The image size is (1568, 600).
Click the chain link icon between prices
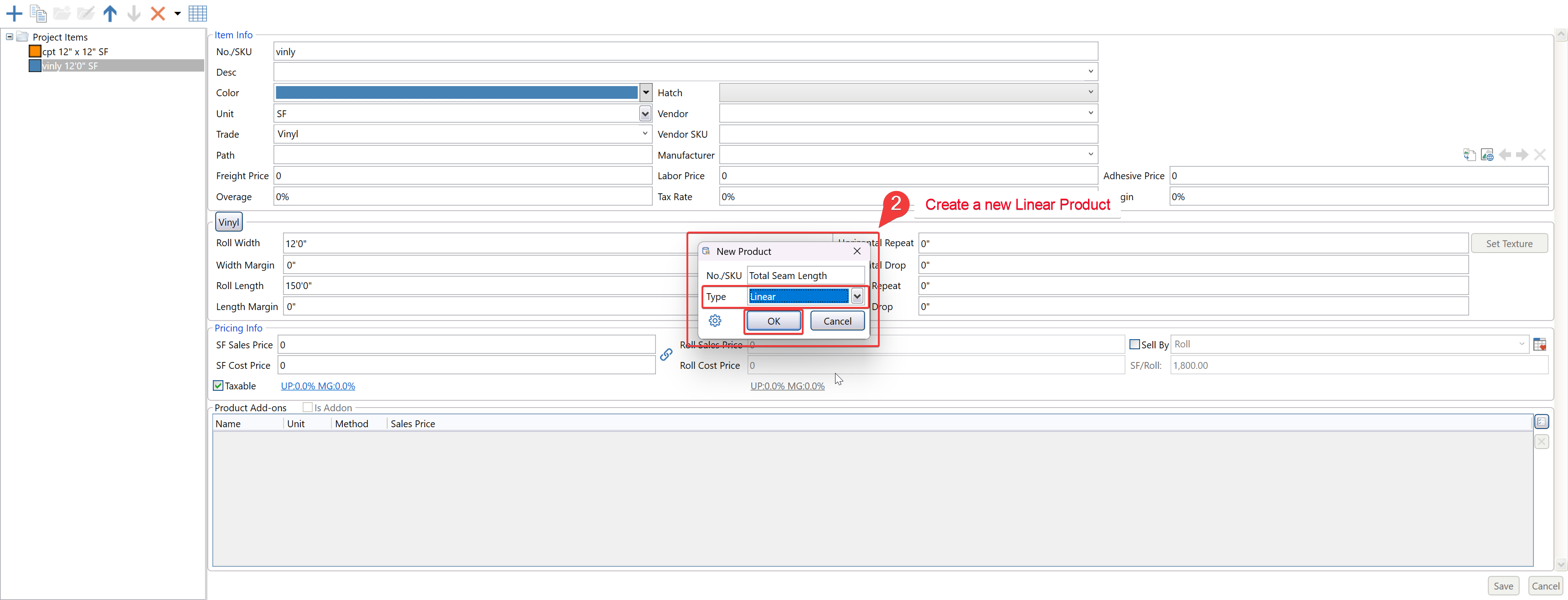[x=666, y=355]
